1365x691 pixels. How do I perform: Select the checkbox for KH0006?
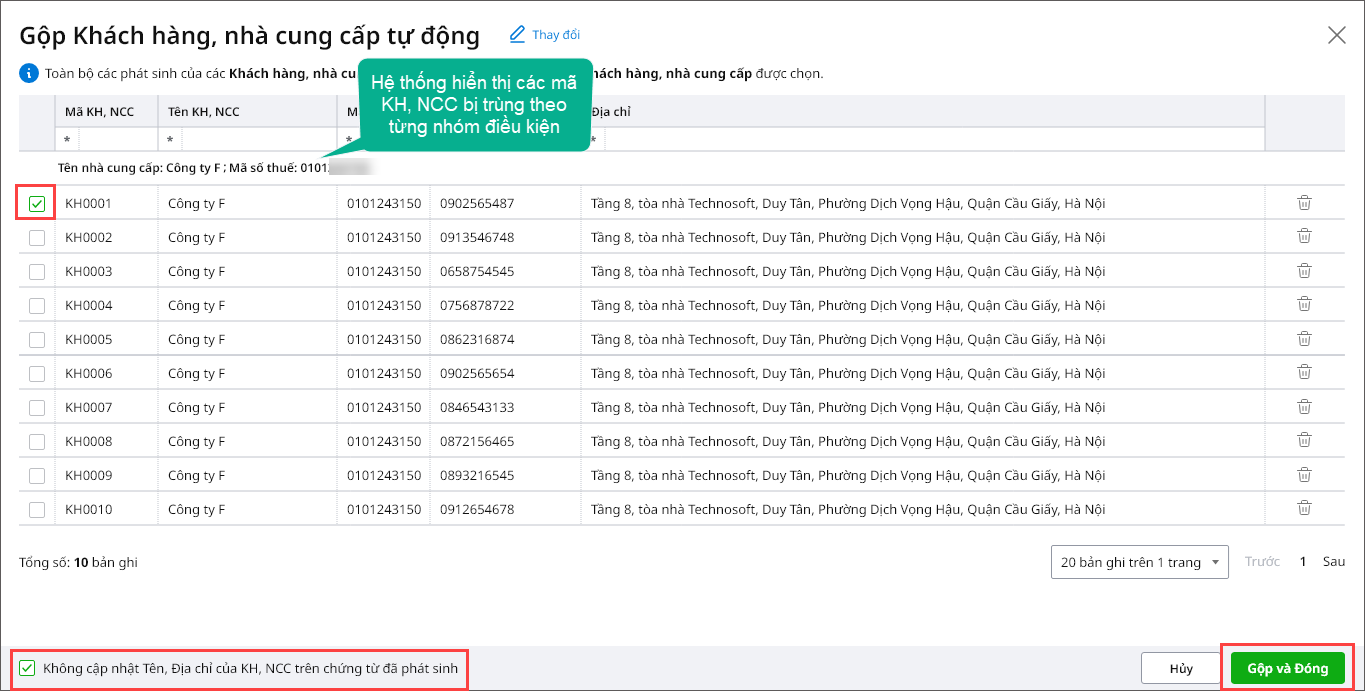click(37, 374)
